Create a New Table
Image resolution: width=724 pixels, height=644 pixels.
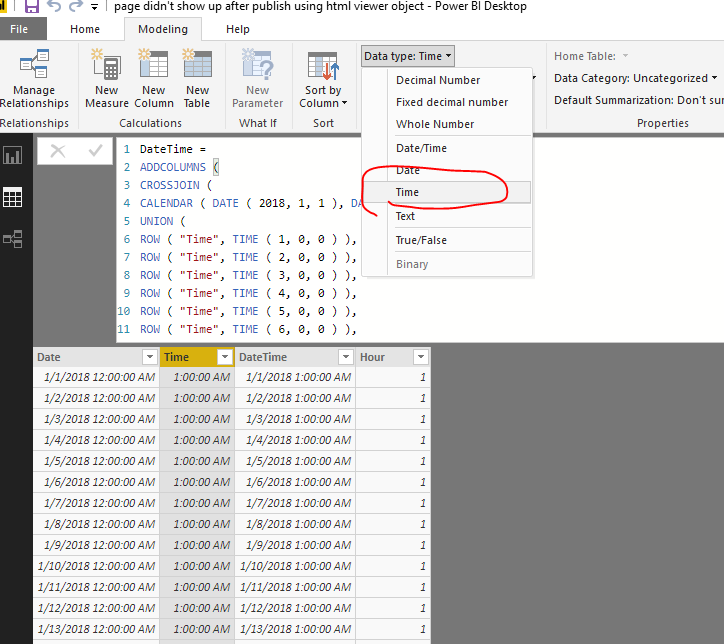point(197,78)
